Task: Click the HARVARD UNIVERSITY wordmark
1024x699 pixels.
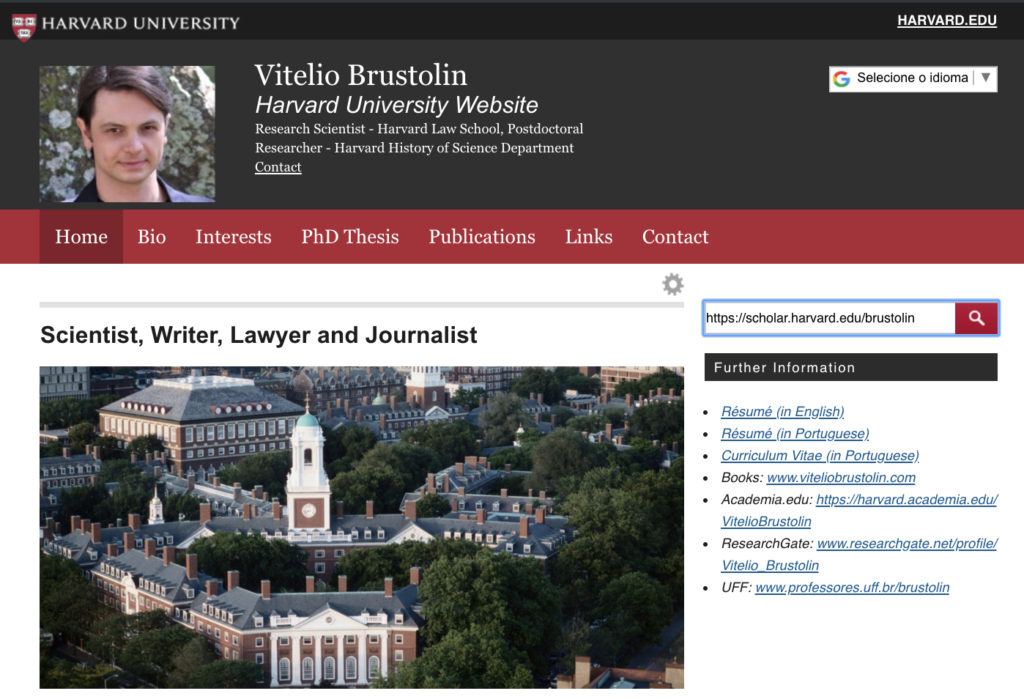Action: tap(140, 24)
